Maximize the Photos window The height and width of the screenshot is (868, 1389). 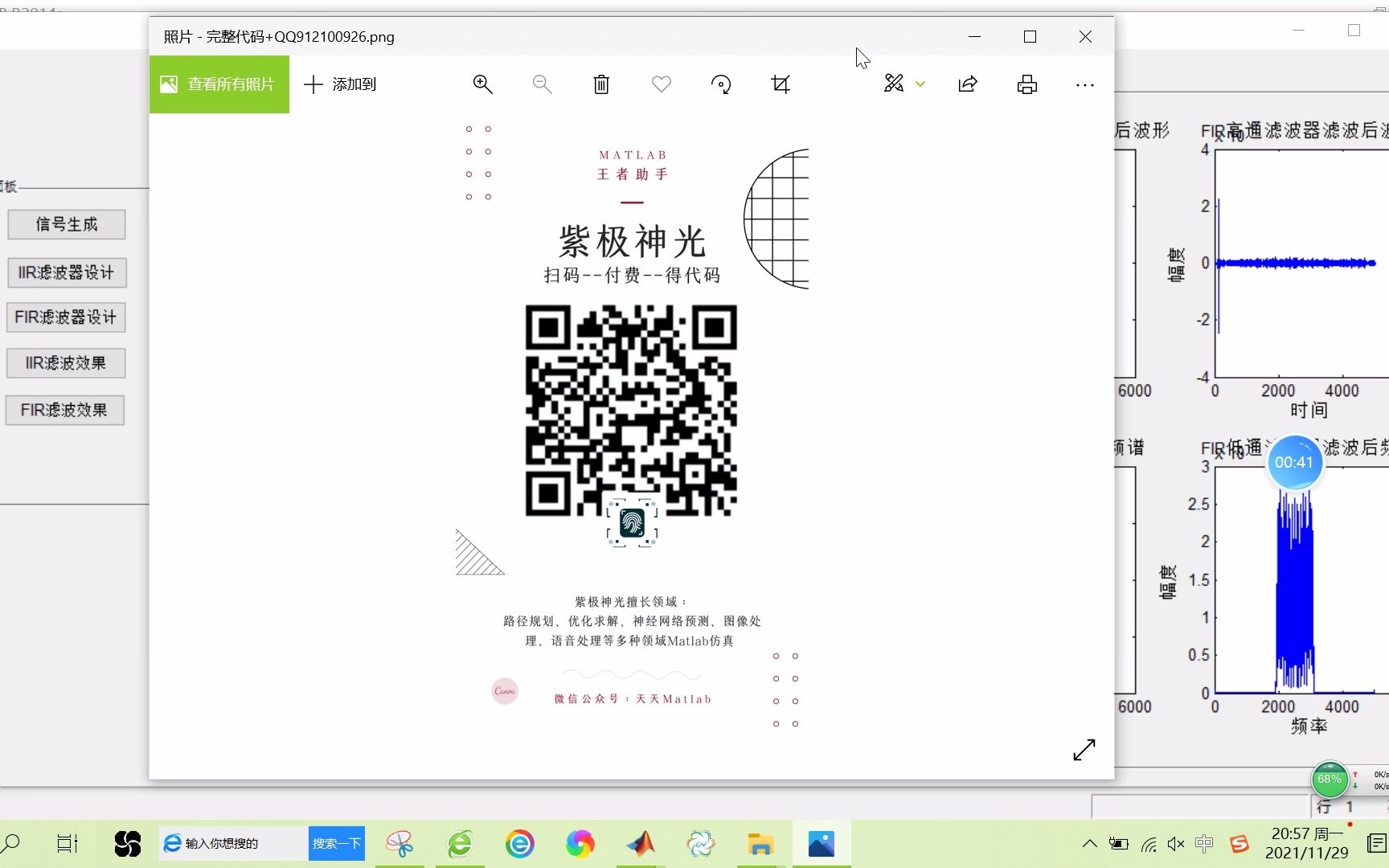[x=1030, y=37]
